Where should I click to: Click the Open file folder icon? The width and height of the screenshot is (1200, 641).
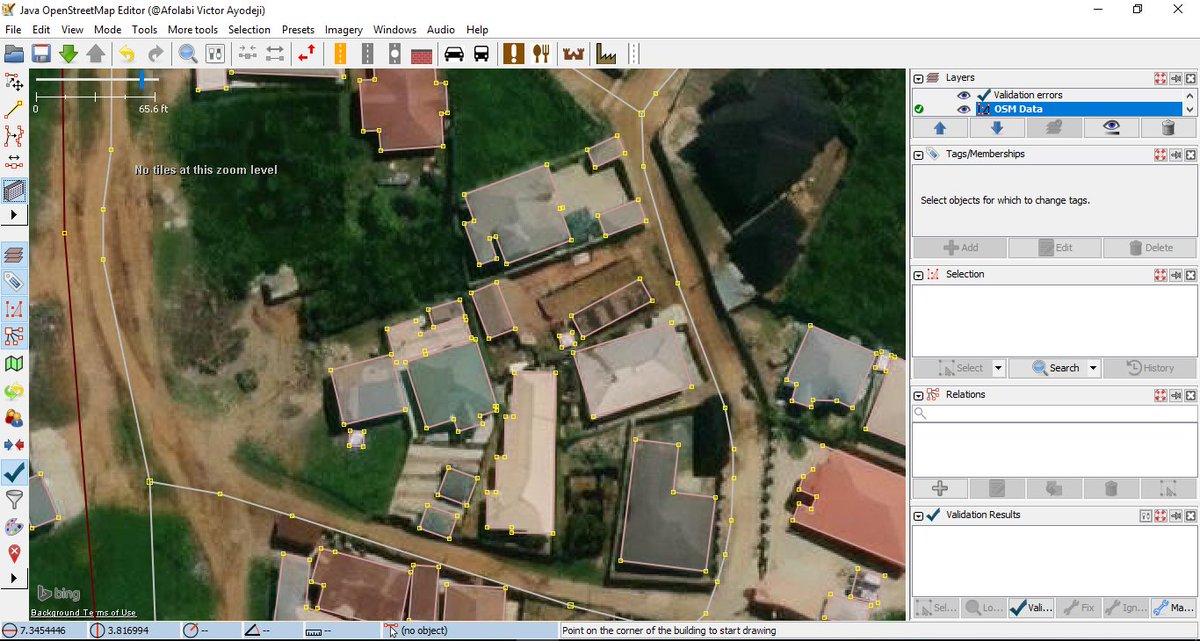pyautogui.click(x=14, y=53)
